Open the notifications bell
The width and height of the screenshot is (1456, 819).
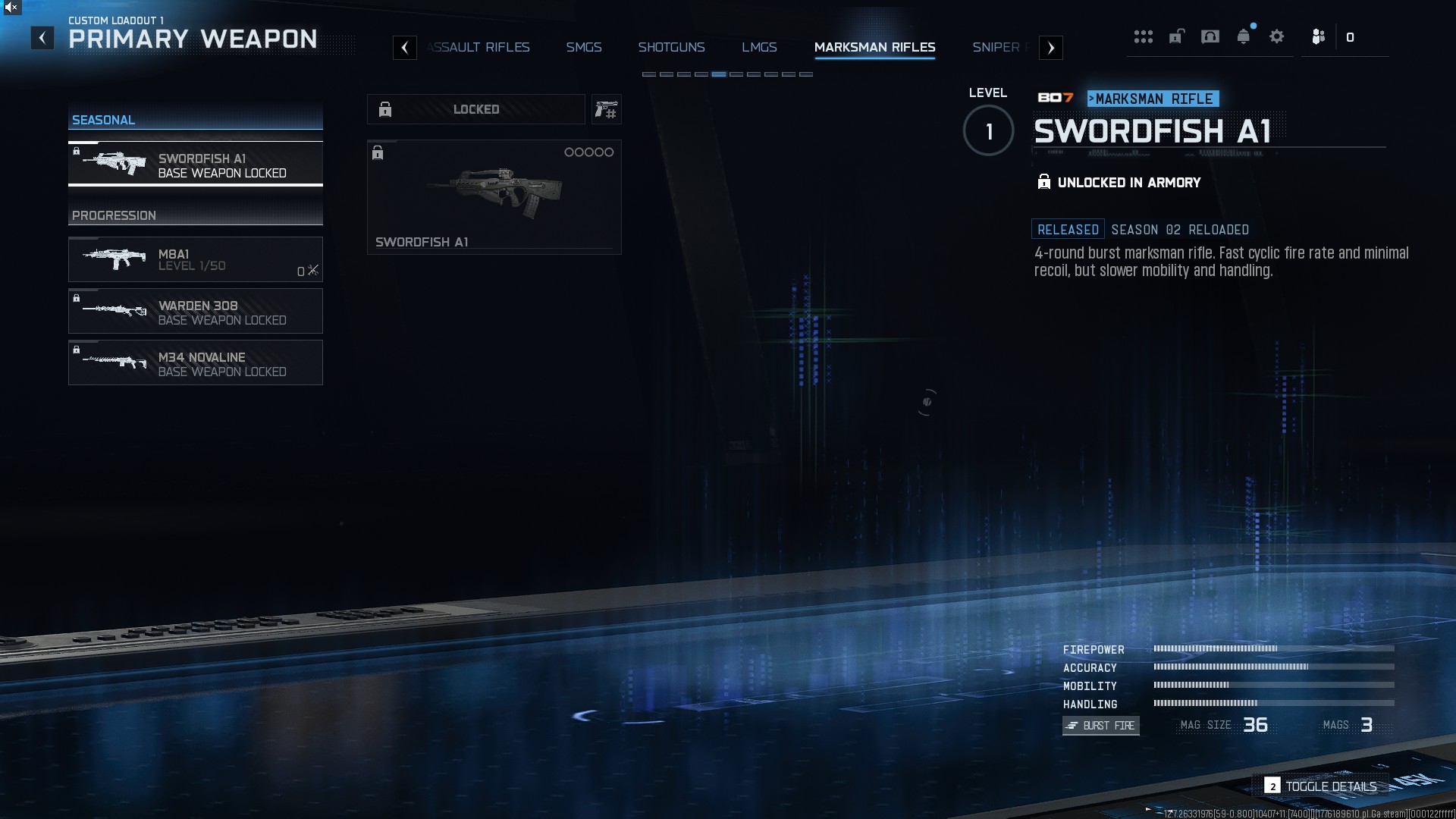coord(1244,36)
